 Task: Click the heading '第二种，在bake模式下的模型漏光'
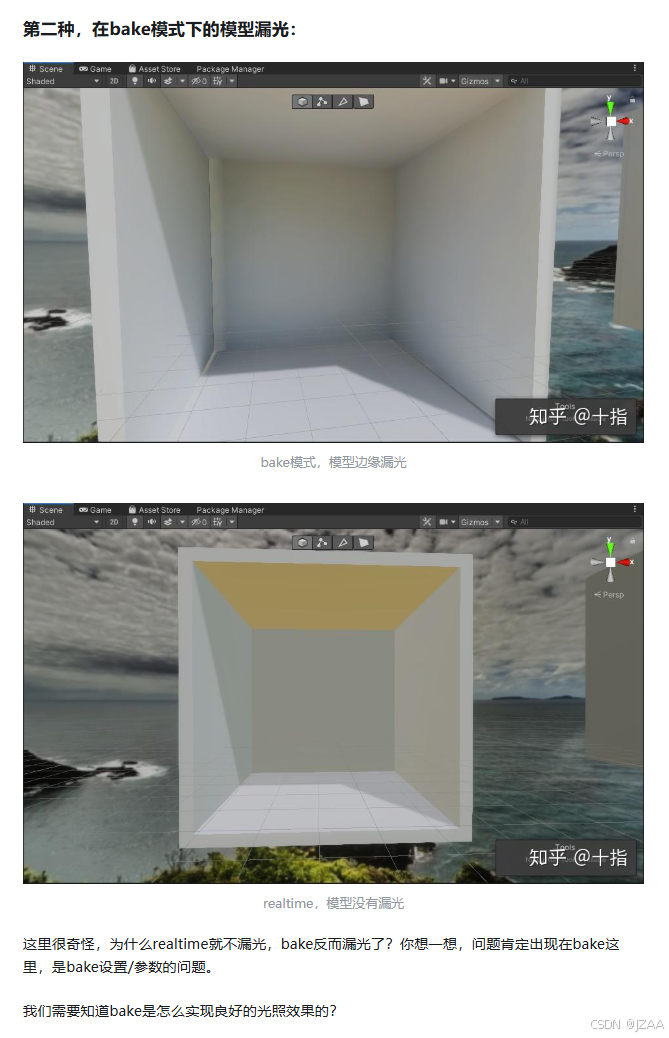(x=159, y=30)
